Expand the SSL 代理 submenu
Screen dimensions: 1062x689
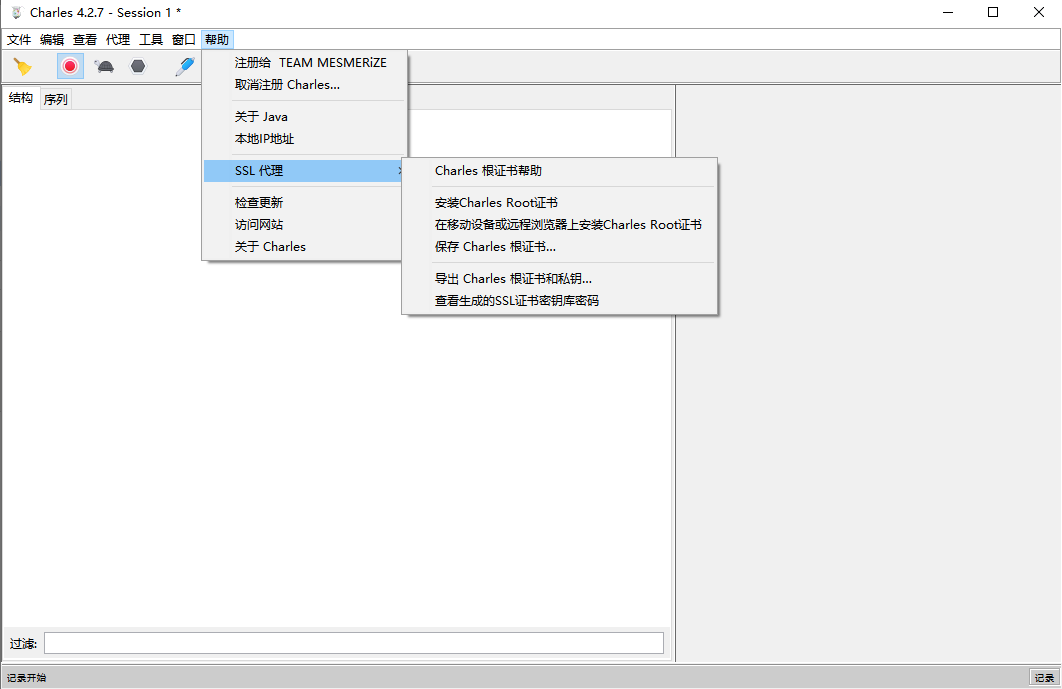click(305, 171)
